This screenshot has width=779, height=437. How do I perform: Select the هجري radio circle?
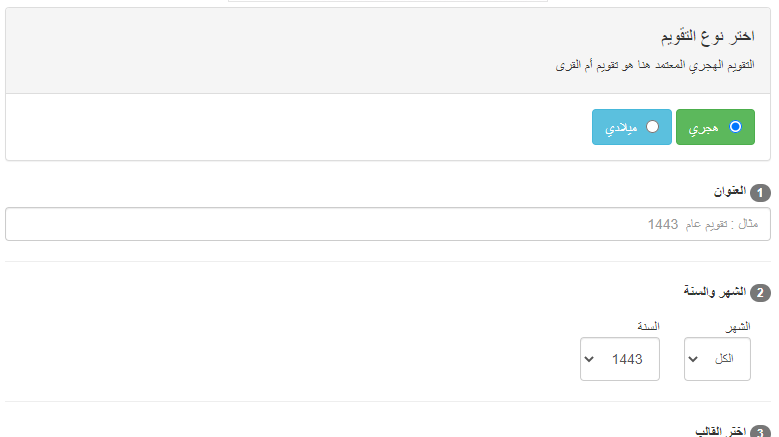point(735,127)
